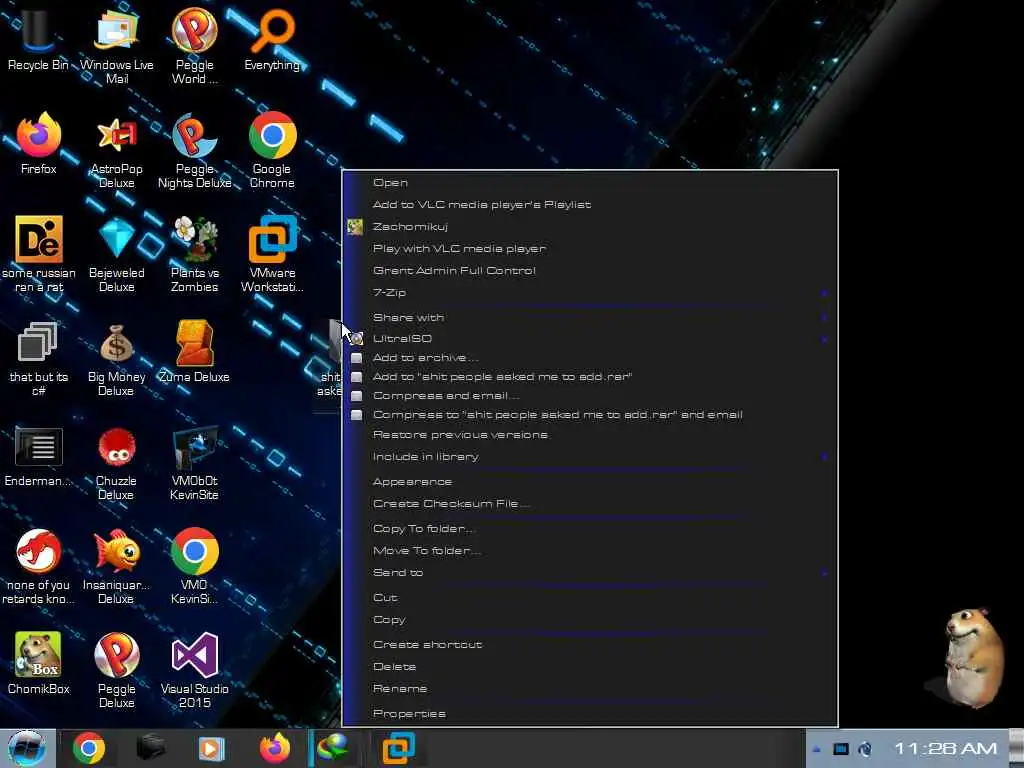The image size is (1024, 768).
Task: Choose Zachomikuj in the context menu
Action: (x=590, y=227)
